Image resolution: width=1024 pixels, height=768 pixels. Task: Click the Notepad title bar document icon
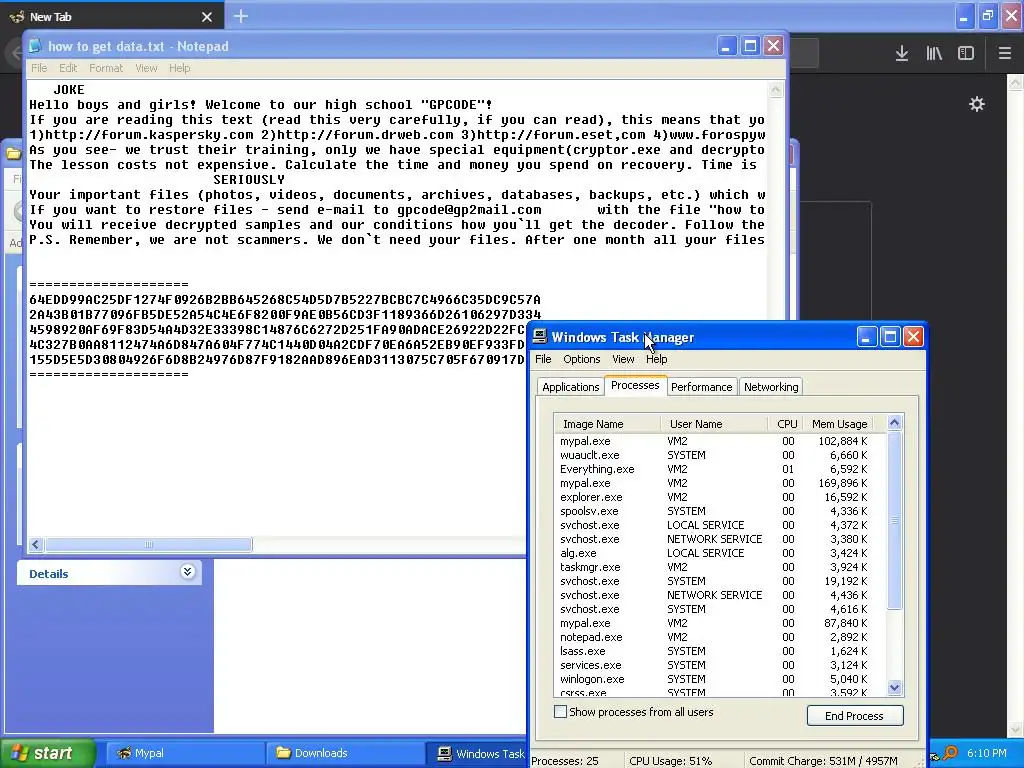(x=36, y=46)
